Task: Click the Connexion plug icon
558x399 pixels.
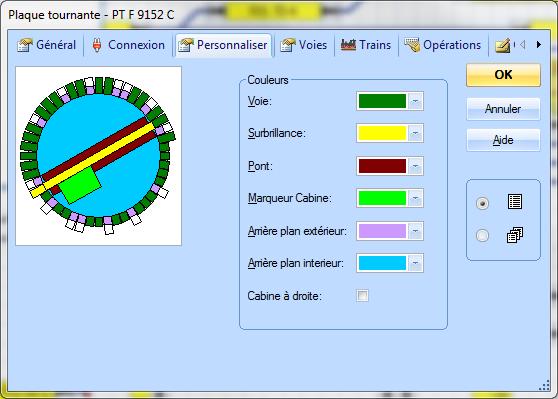Action: 97,45
